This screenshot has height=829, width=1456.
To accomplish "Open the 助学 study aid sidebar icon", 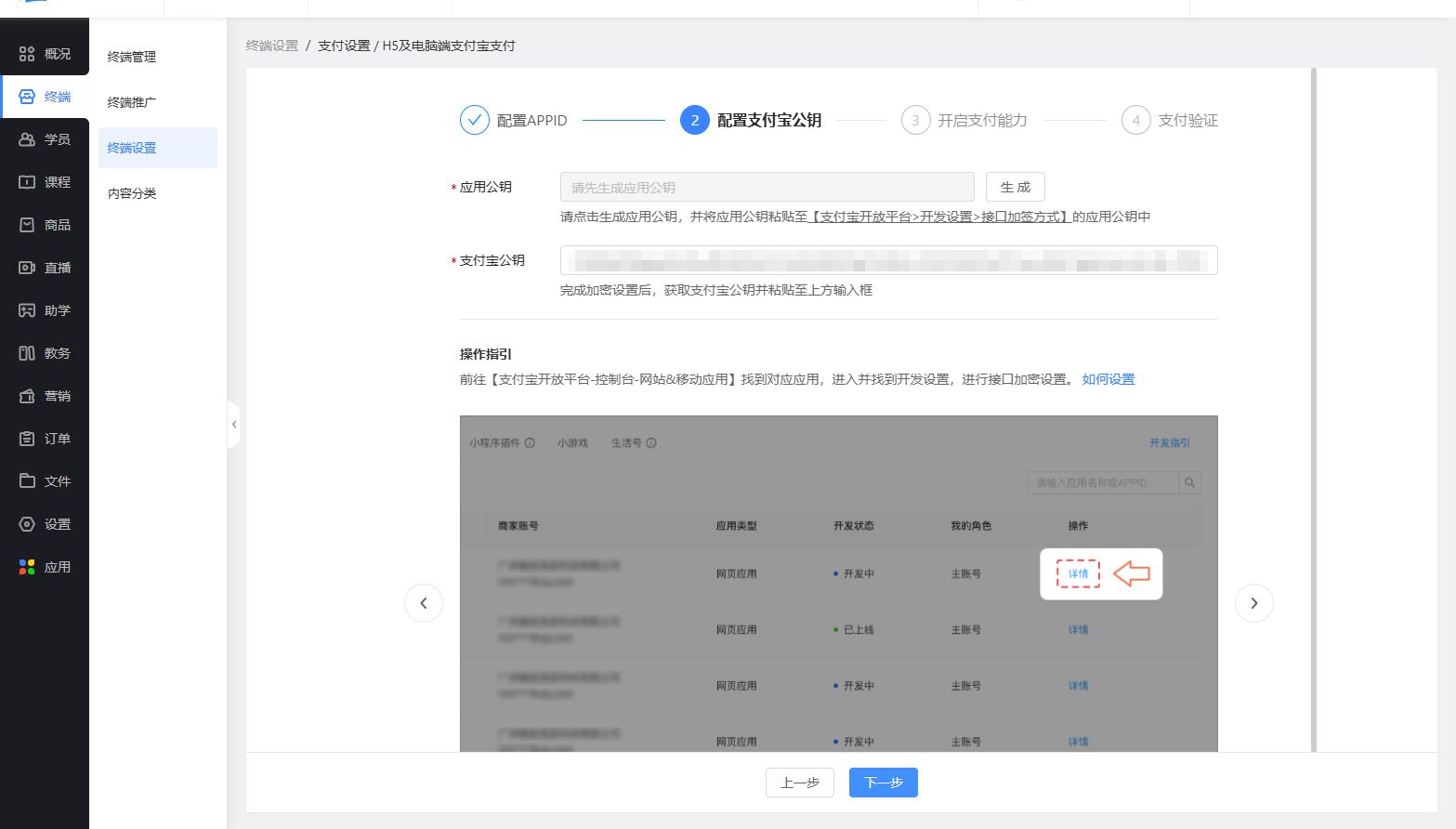I will point(27,310).
